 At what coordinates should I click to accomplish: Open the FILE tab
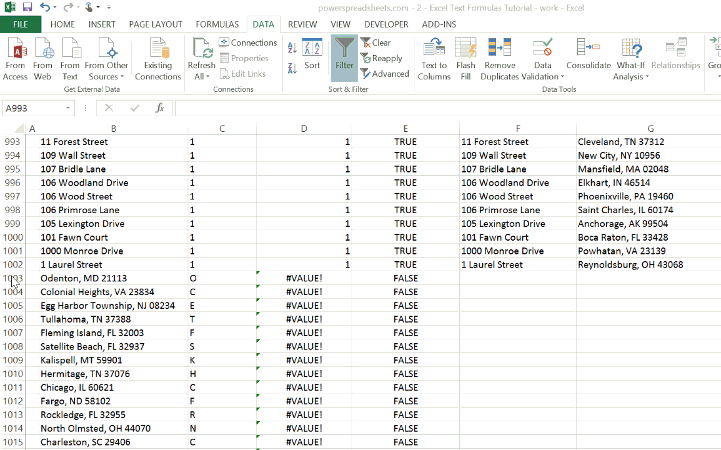click(20, 23)
